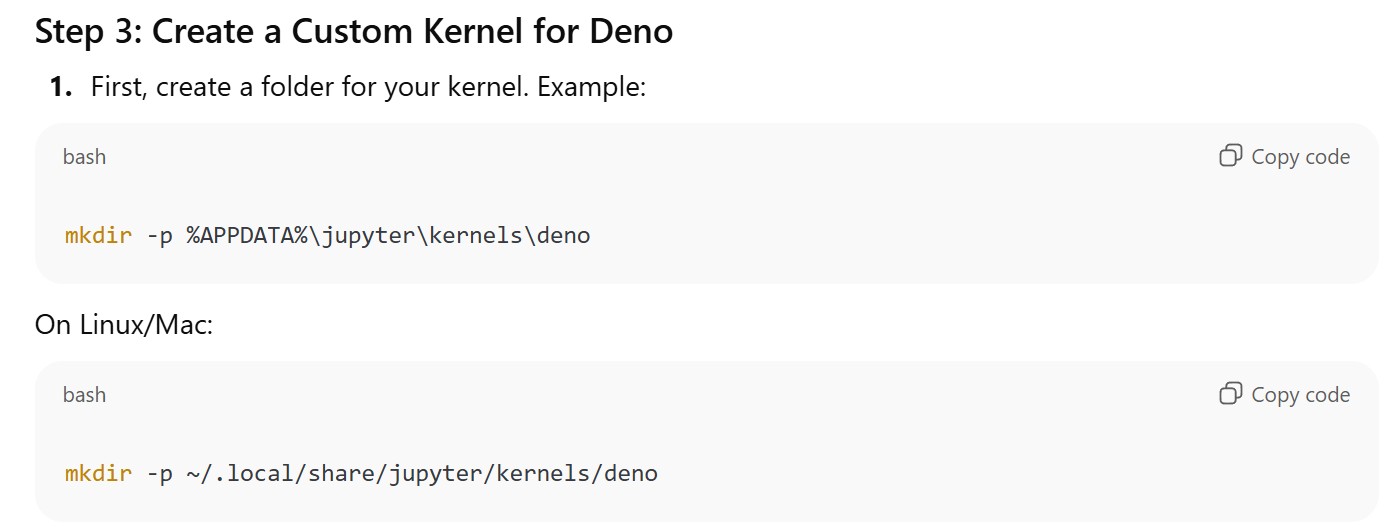Select the list number "1." marker
The image size is (1396, 528).
[x=62, y=87]
